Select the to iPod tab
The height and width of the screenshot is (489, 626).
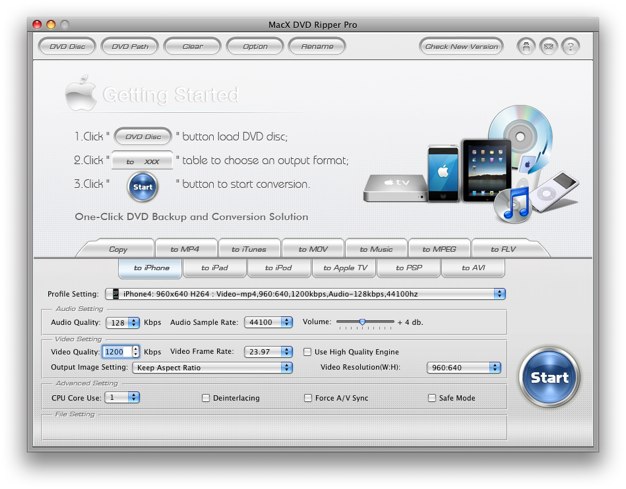[x=279, y=268]
